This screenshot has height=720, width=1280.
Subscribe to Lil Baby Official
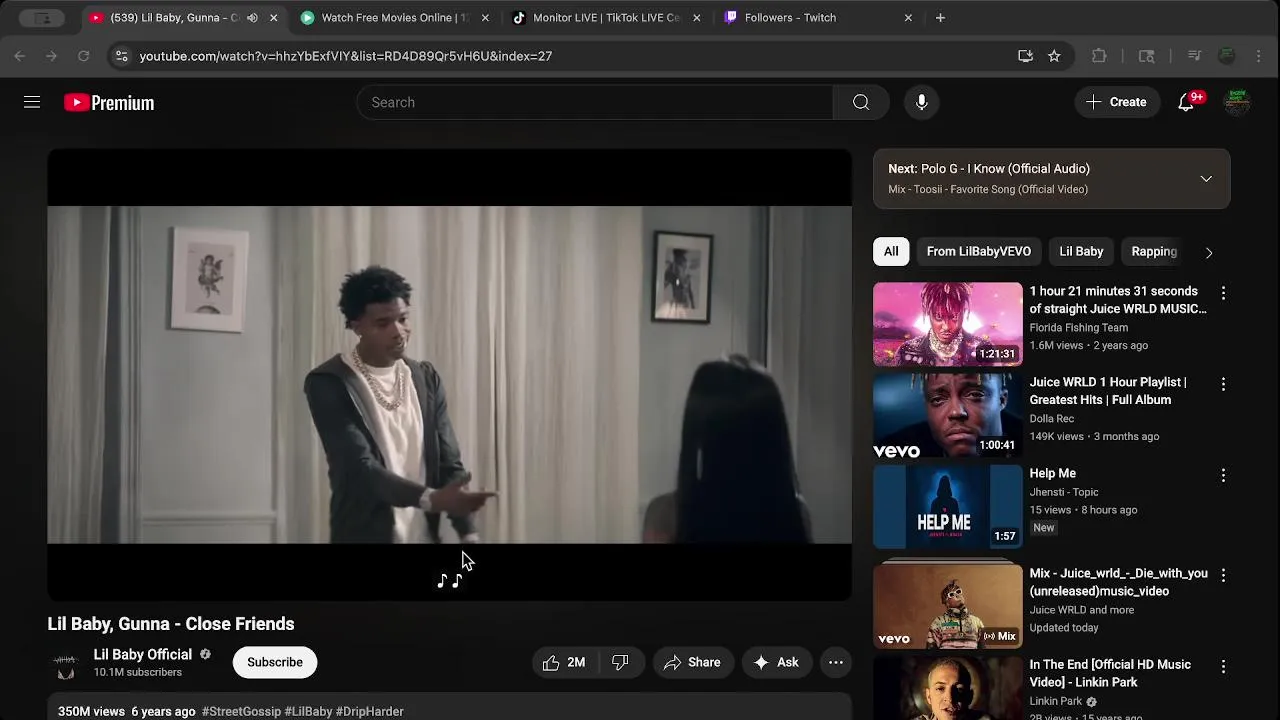pos(275,662)
